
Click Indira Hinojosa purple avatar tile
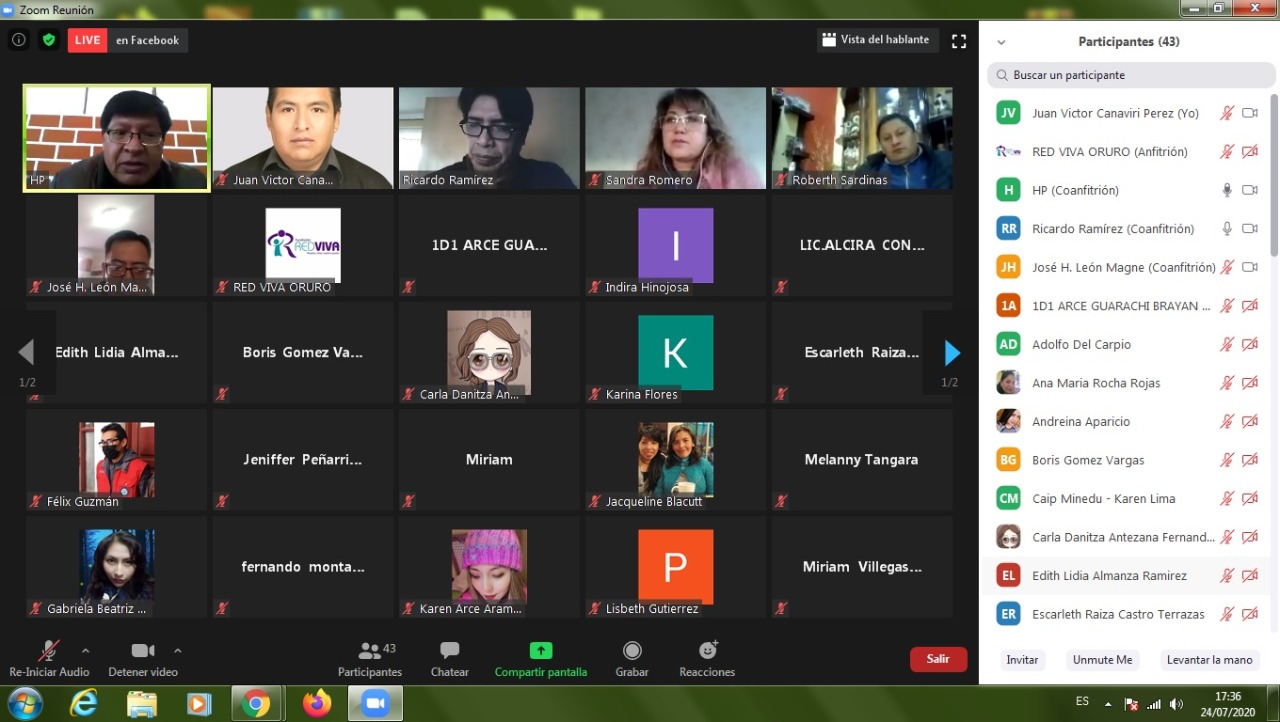tap(676, 245)
